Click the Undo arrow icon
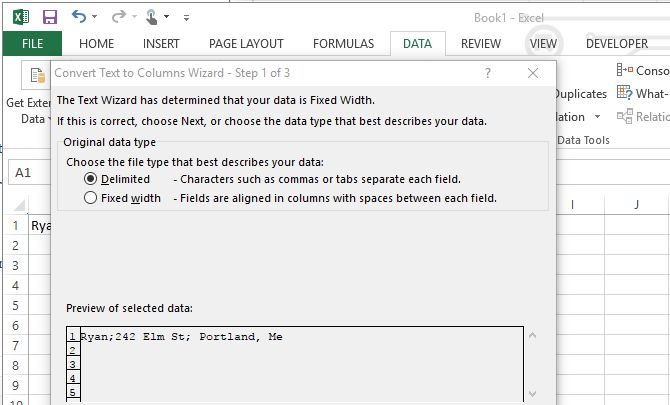Screen dimensions: 670x405 click(79, 17)
